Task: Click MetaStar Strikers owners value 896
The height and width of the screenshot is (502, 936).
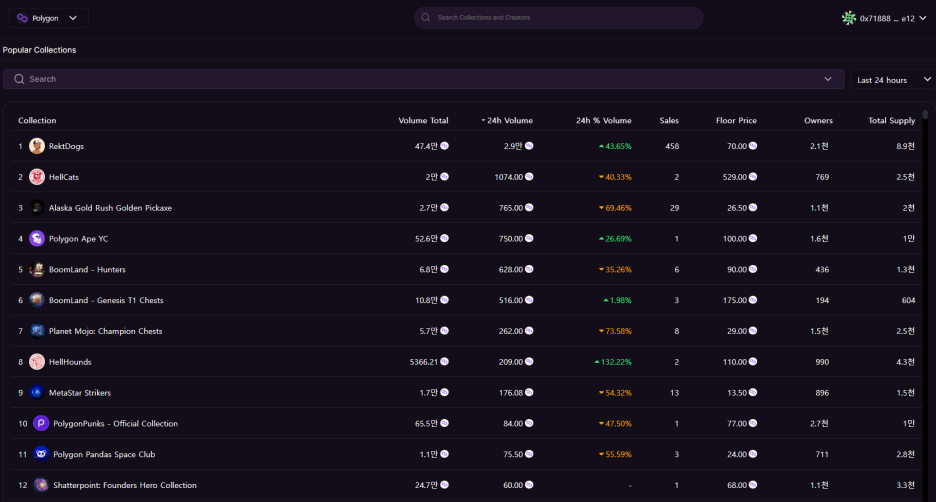Action: coord(822,393)
